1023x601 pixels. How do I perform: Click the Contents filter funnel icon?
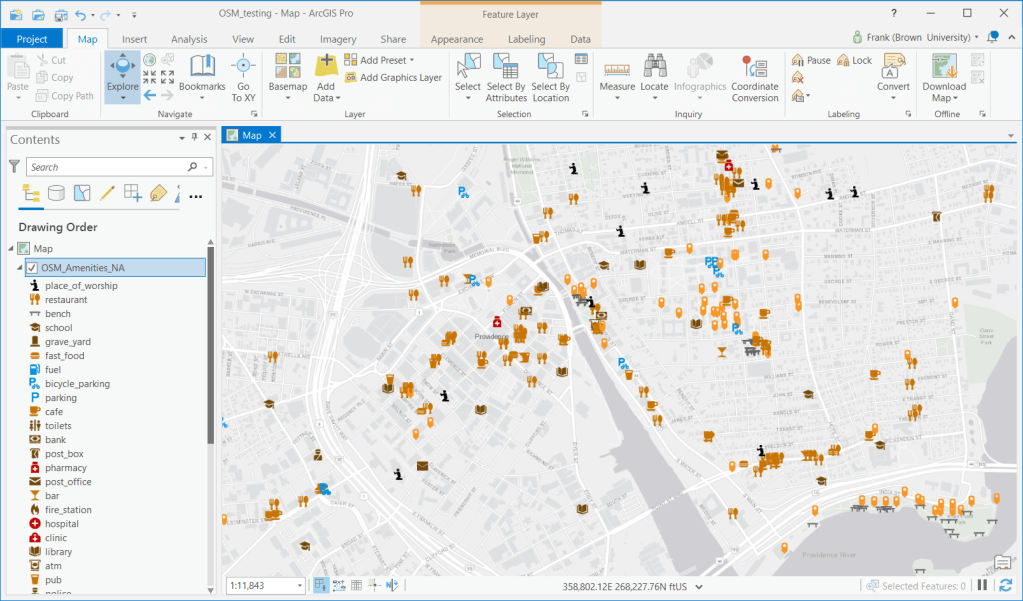point(12,167)
